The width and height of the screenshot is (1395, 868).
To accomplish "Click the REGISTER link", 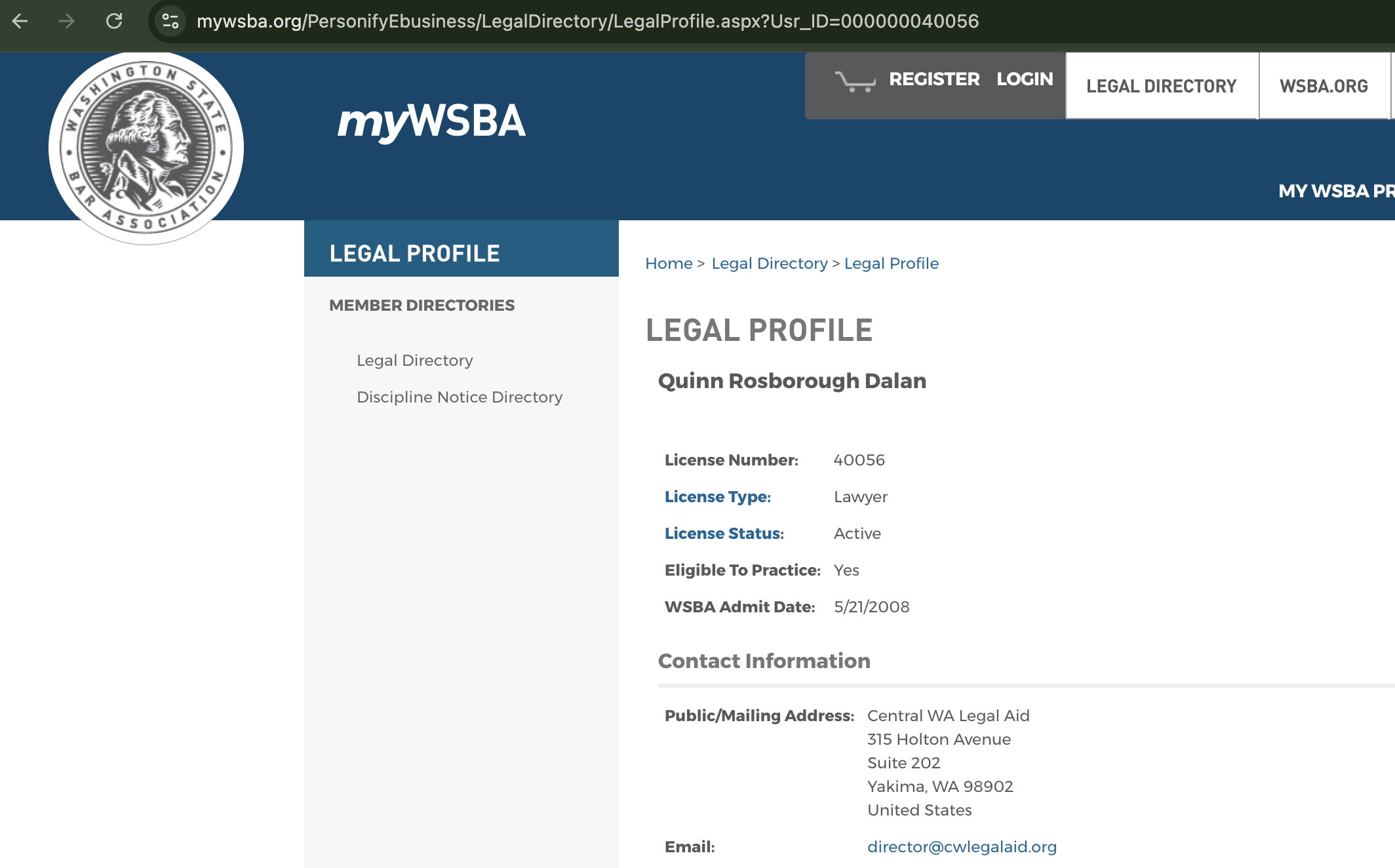I will 934,79.
